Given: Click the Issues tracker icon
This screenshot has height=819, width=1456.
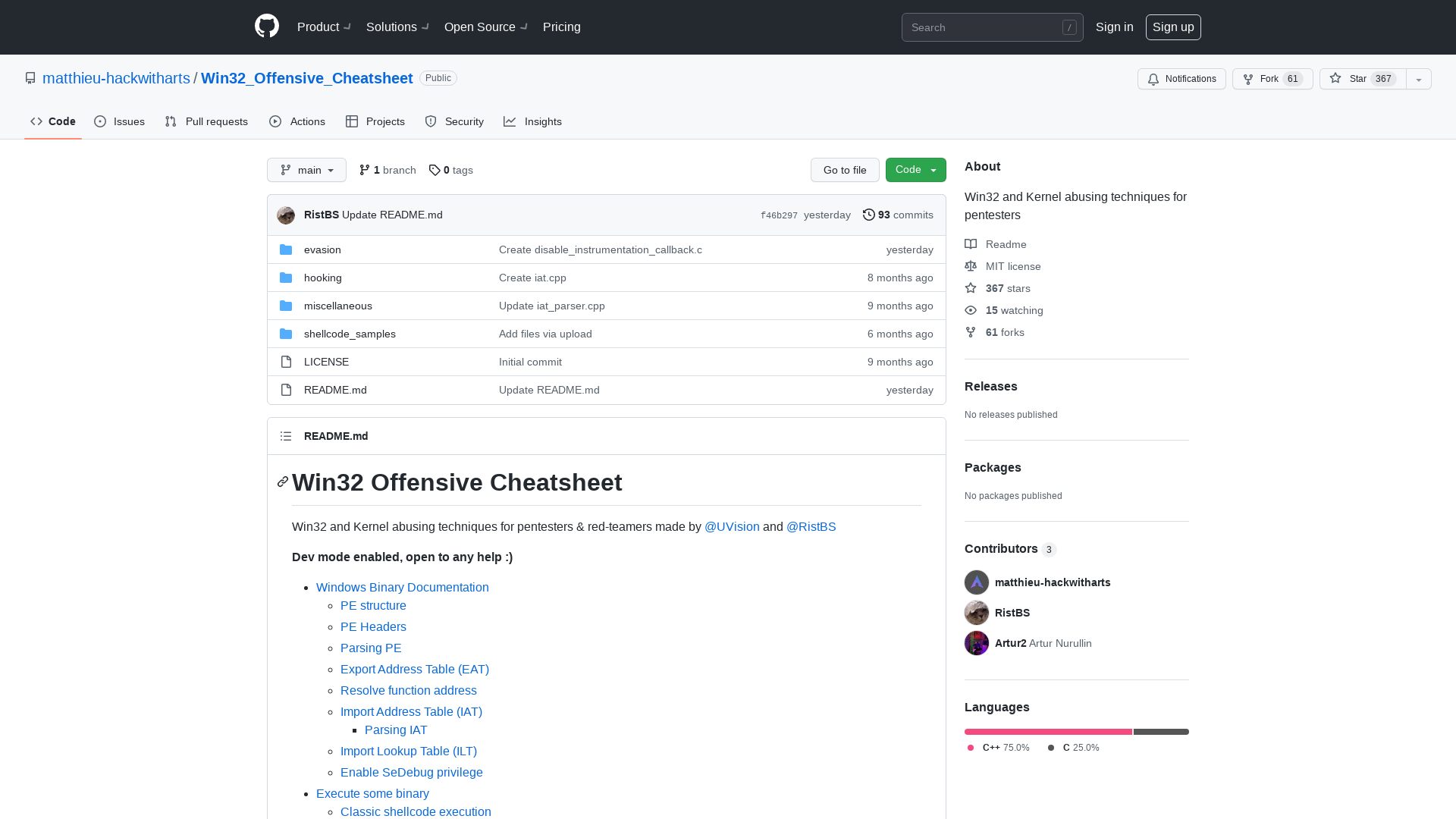Looking at the screenshot, I should point(100,122).
